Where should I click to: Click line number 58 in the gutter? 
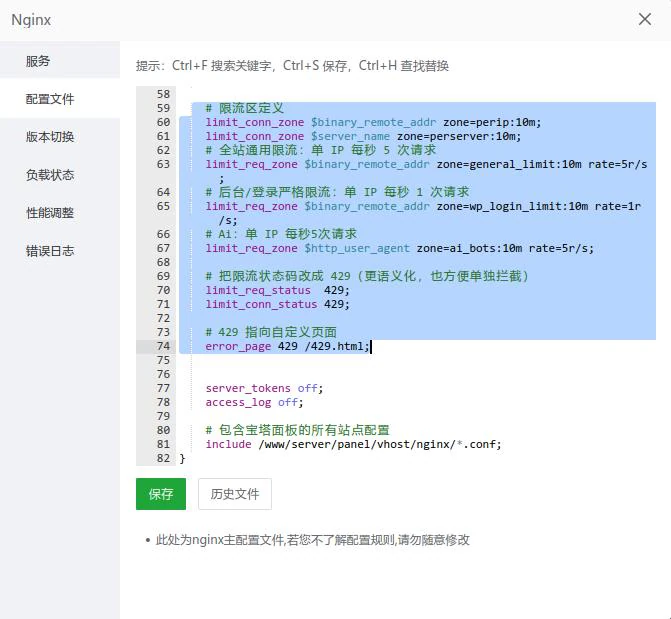pos(163,94)
